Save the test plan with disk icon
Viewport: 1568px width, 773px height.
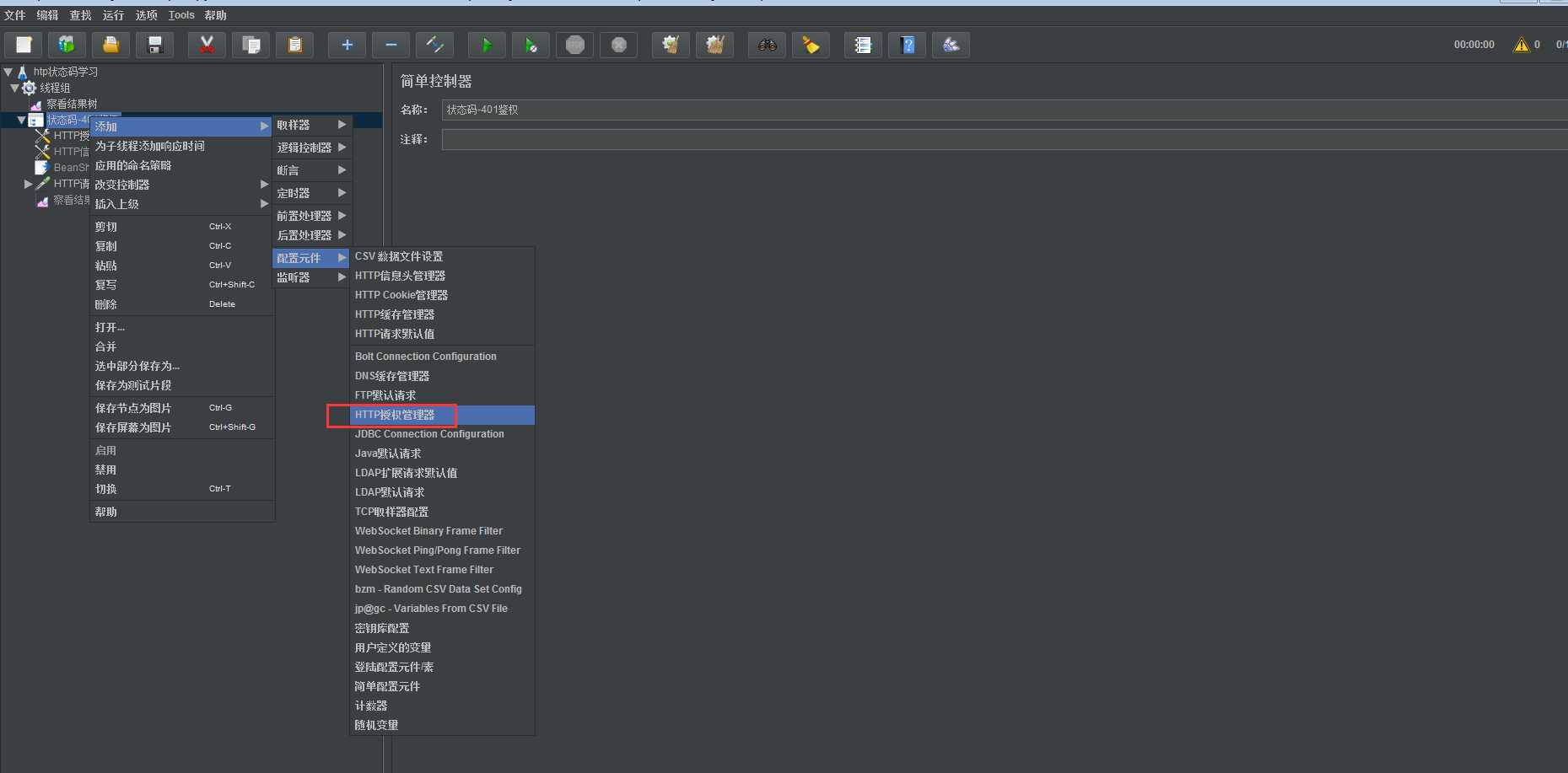[x=154, y=45]
